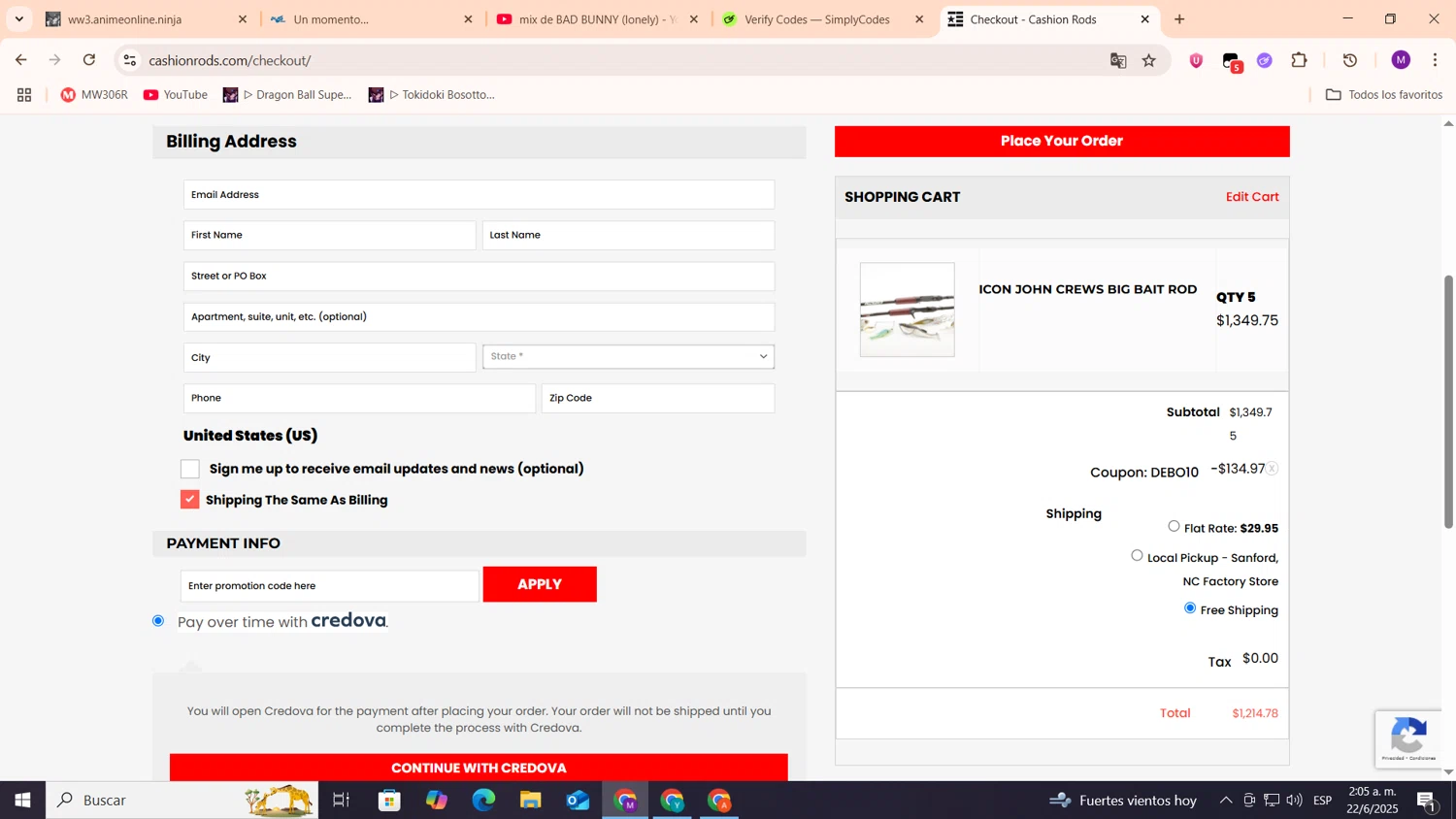Focus the Email Address field
The height and width of the screenshot is (819, 1456).
479,194
